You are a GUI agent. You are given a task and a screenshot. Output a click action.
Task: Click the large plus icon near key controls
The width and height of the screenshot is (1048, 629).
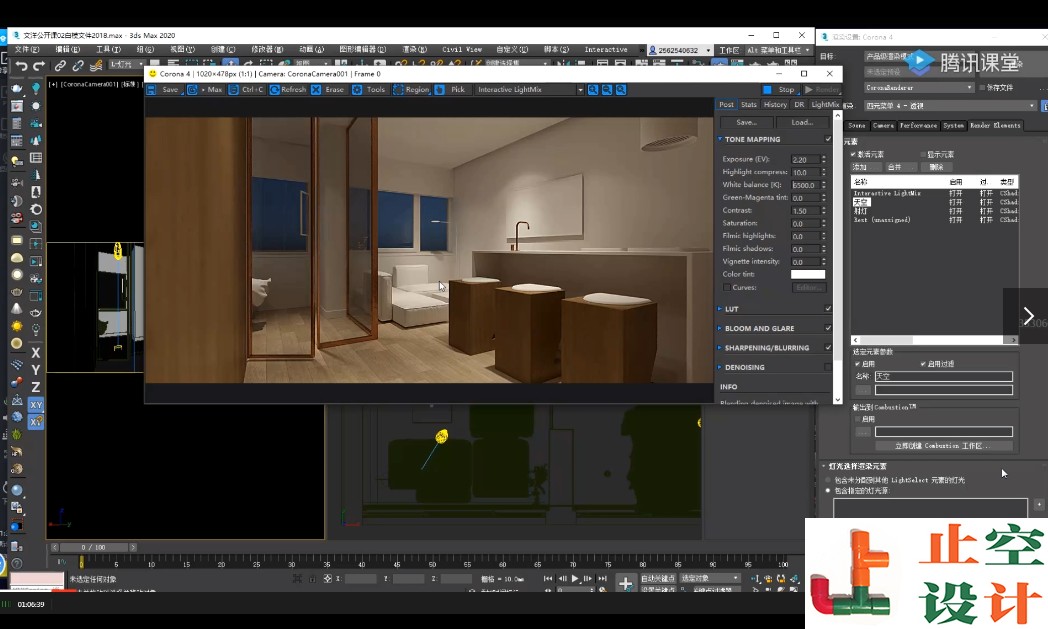625,584
